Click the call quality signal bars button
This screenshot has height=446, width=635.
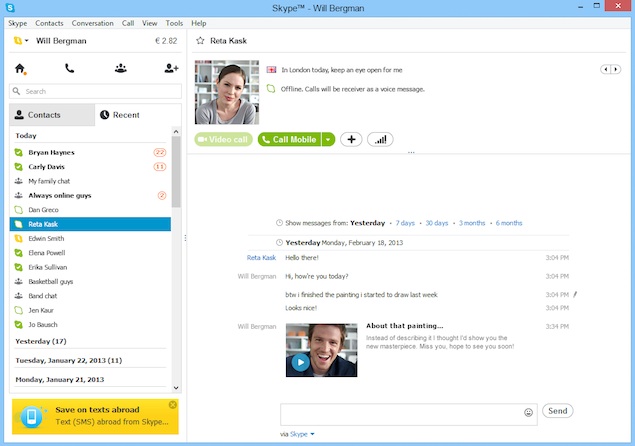click(380, 140)
